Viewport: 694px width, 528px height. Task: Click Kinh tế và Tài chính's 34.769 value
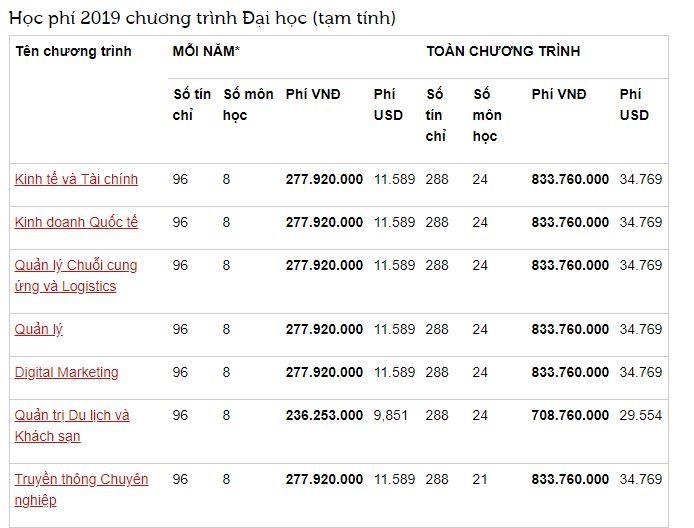pyautogui.click(x=640, y=180)
